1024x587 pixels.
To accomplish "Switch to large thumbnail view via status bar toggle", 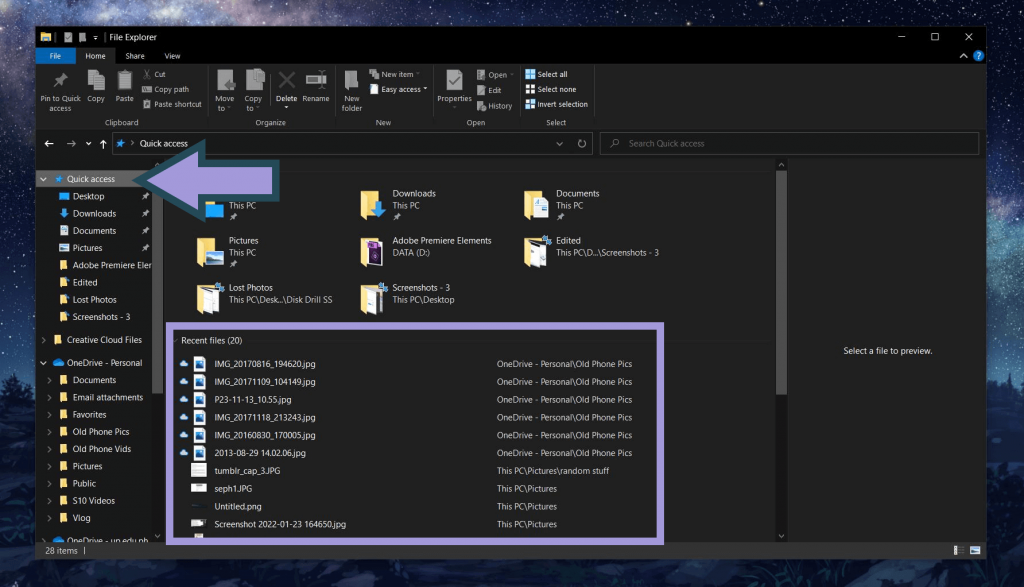I will click(973, 549).
